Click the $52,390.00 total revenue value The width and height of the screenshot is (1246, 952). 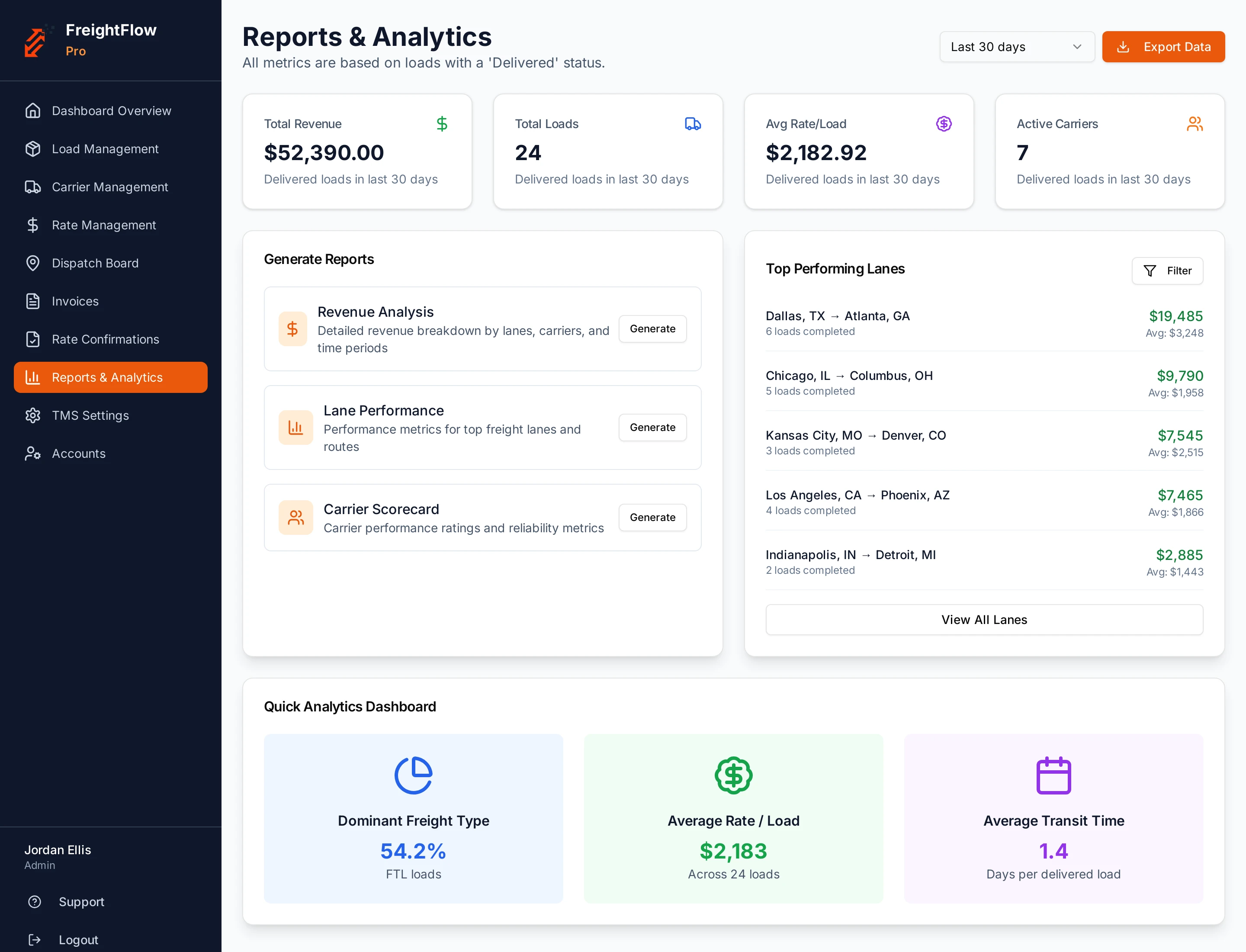(324, 152)
